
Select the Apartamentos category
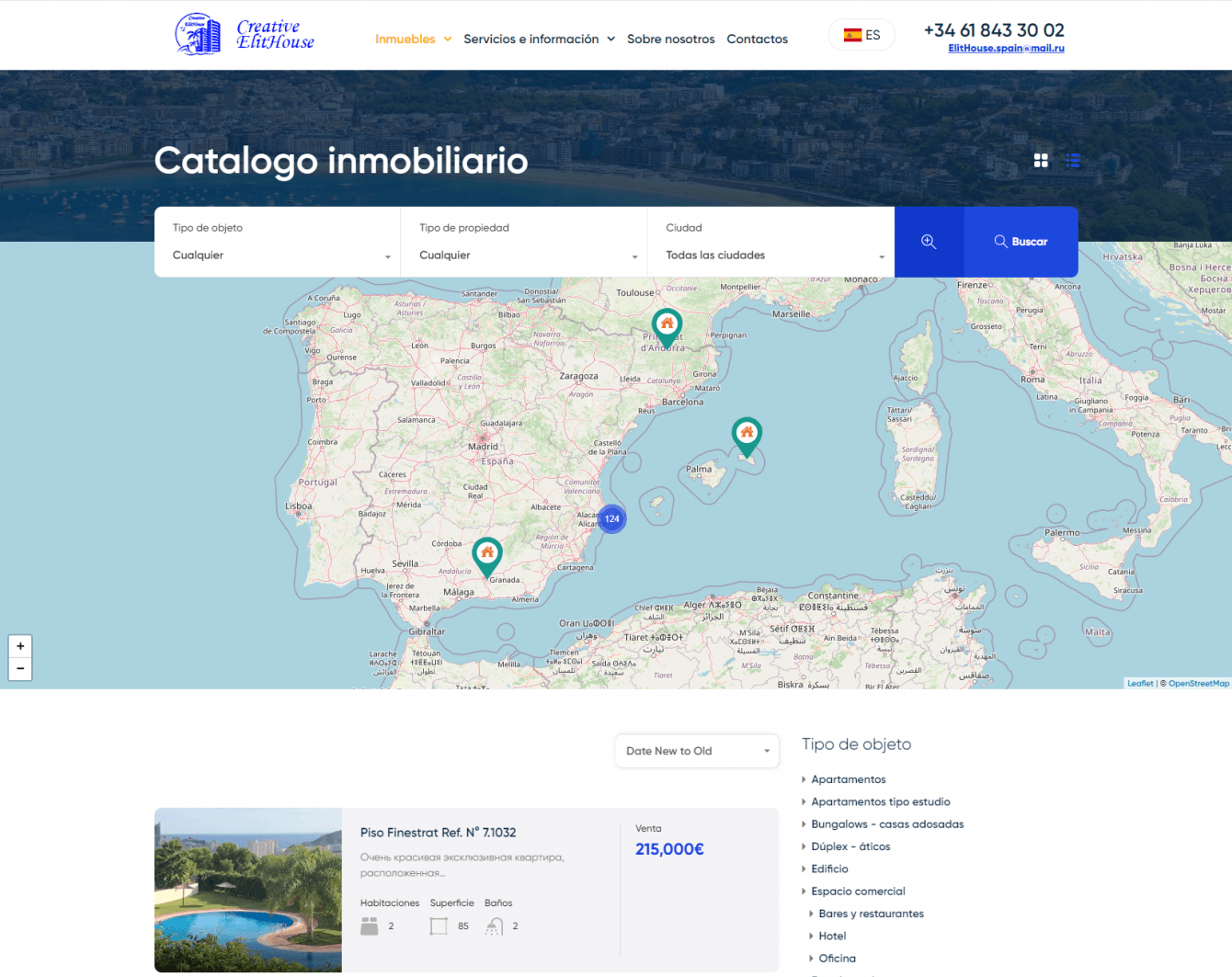point(849,779)
